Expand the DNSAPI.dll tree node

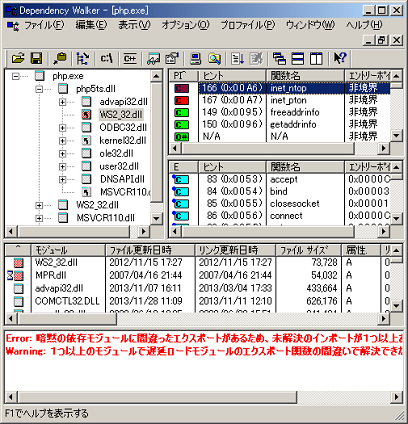point(63,180)
